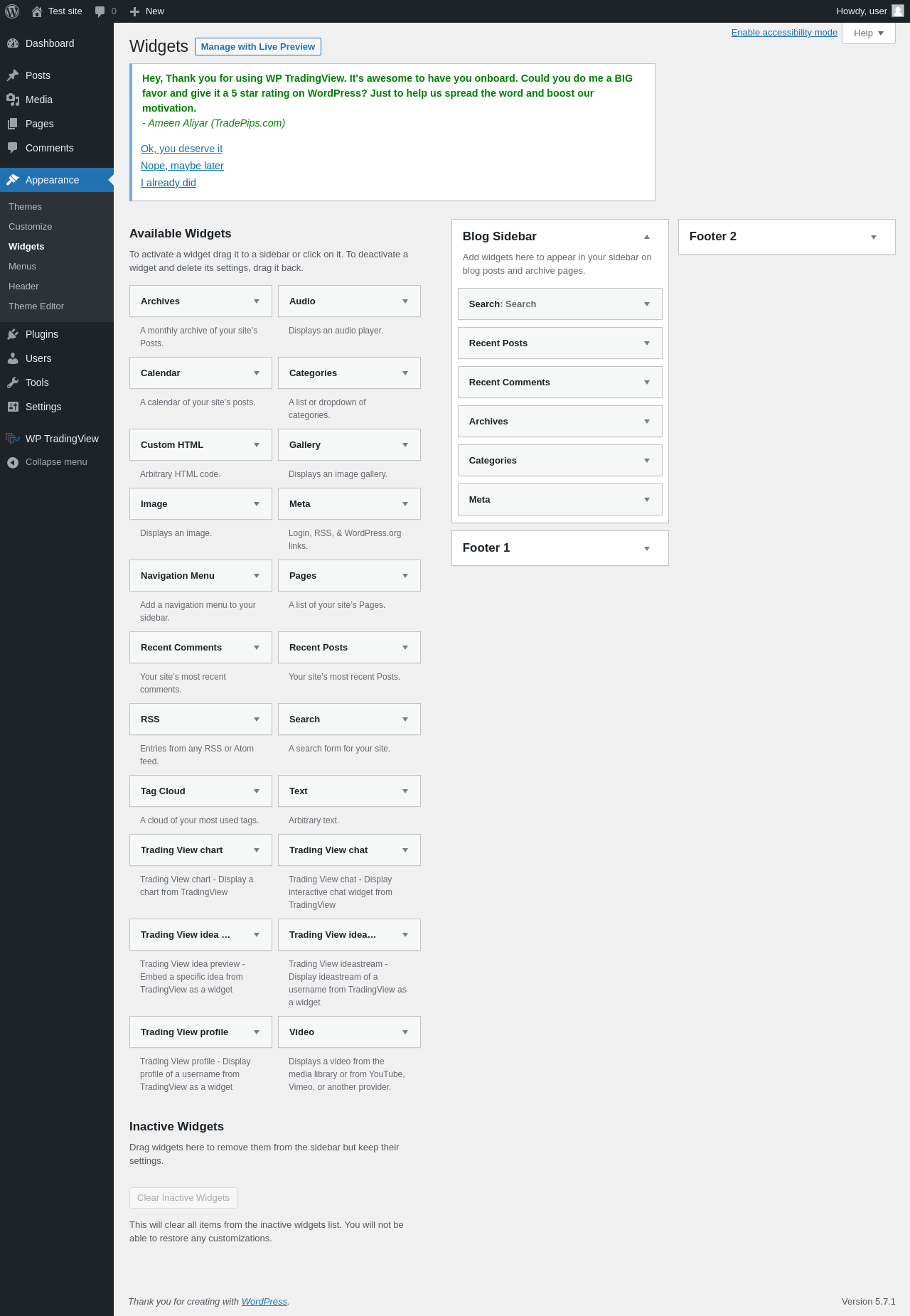The width and height of the screenshot is (910, 1316).
Task: Click the Users person icon
Action: coord(13,358)
